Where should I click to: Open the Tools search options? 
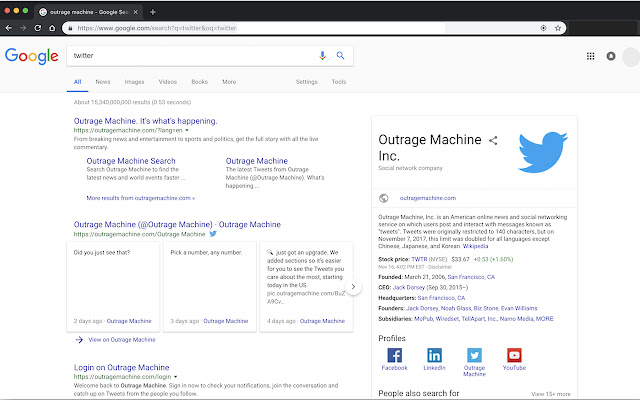tap(339, 82)
